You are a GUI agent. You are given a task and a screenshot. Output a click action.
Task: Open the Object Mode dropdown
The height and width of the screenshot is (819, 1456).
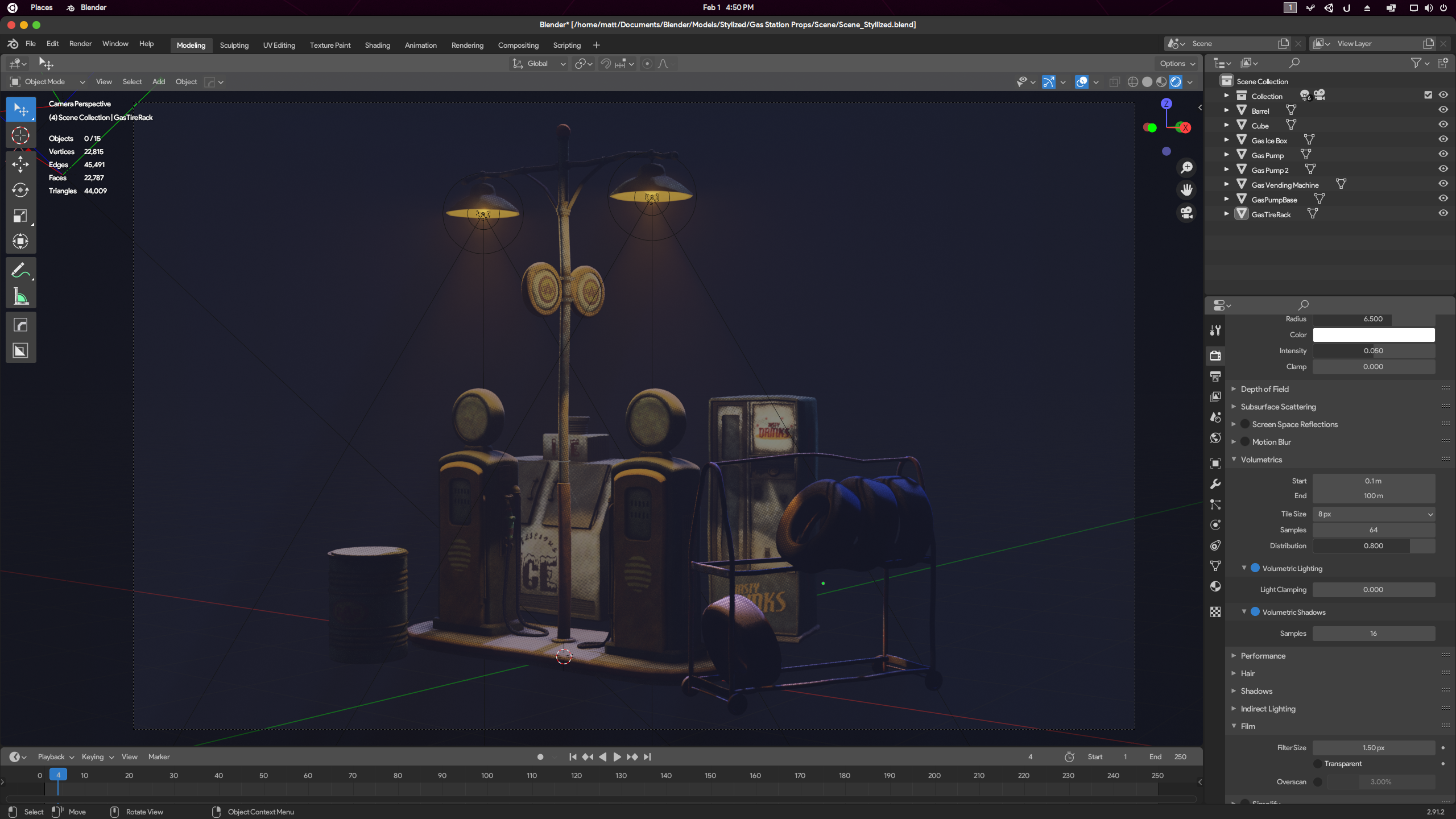[48, 82]
